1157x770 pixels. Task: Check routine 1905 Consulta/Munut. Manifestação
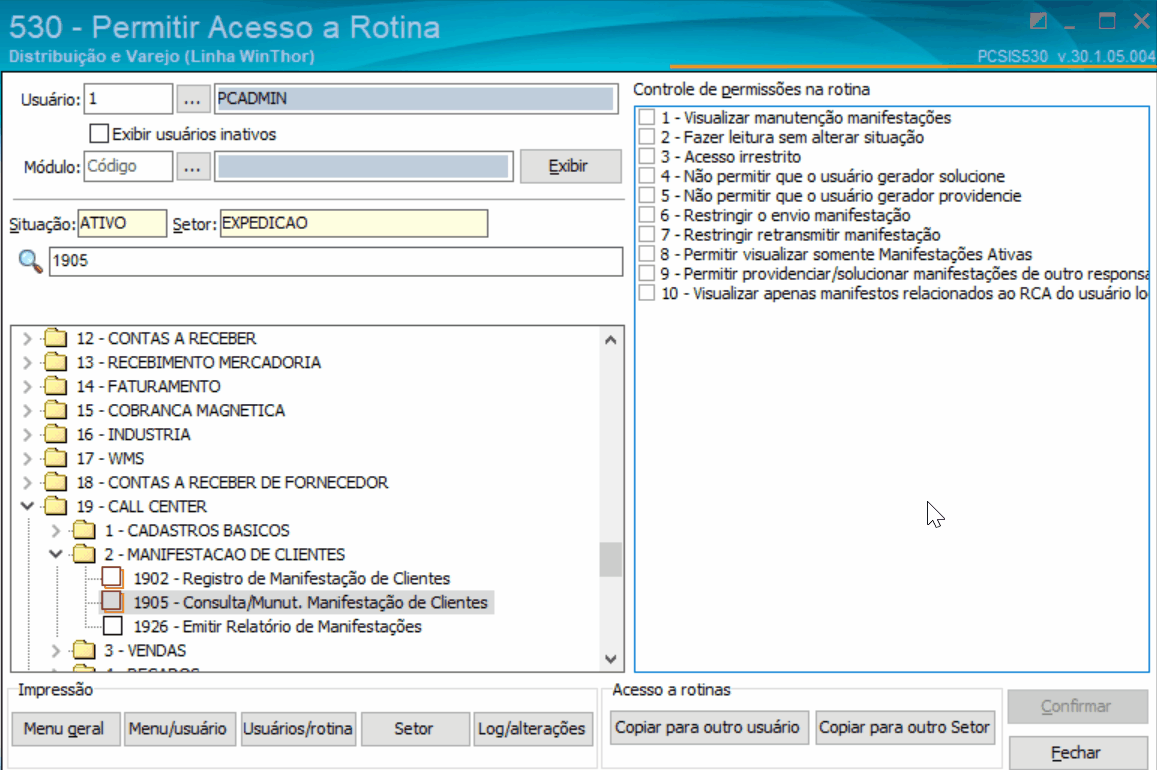112,602
